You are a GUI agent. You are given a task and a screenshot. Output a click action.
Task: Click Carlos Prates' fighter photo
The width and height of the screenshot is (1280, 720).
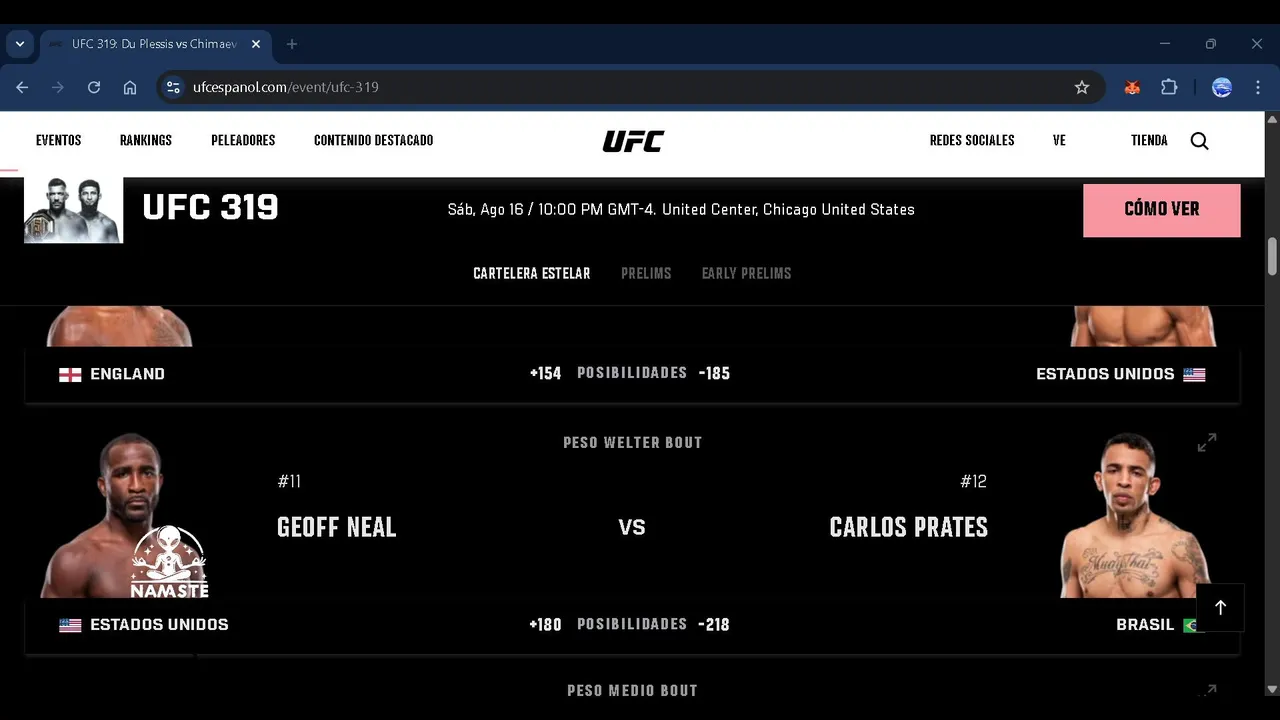pyautogui.click(x=1135, y=515)
